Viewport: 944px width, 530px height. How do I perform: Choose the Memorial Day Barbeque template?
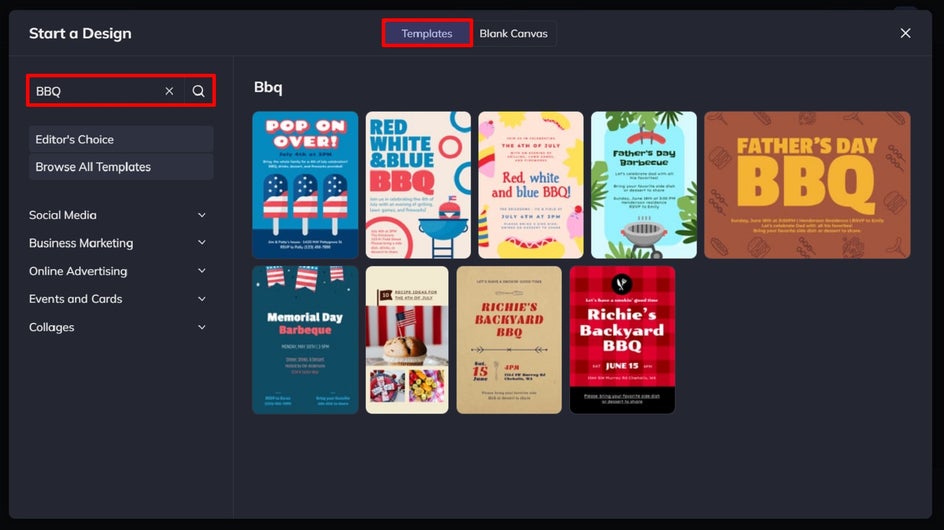pyautogui.click(x=305, y=340)
